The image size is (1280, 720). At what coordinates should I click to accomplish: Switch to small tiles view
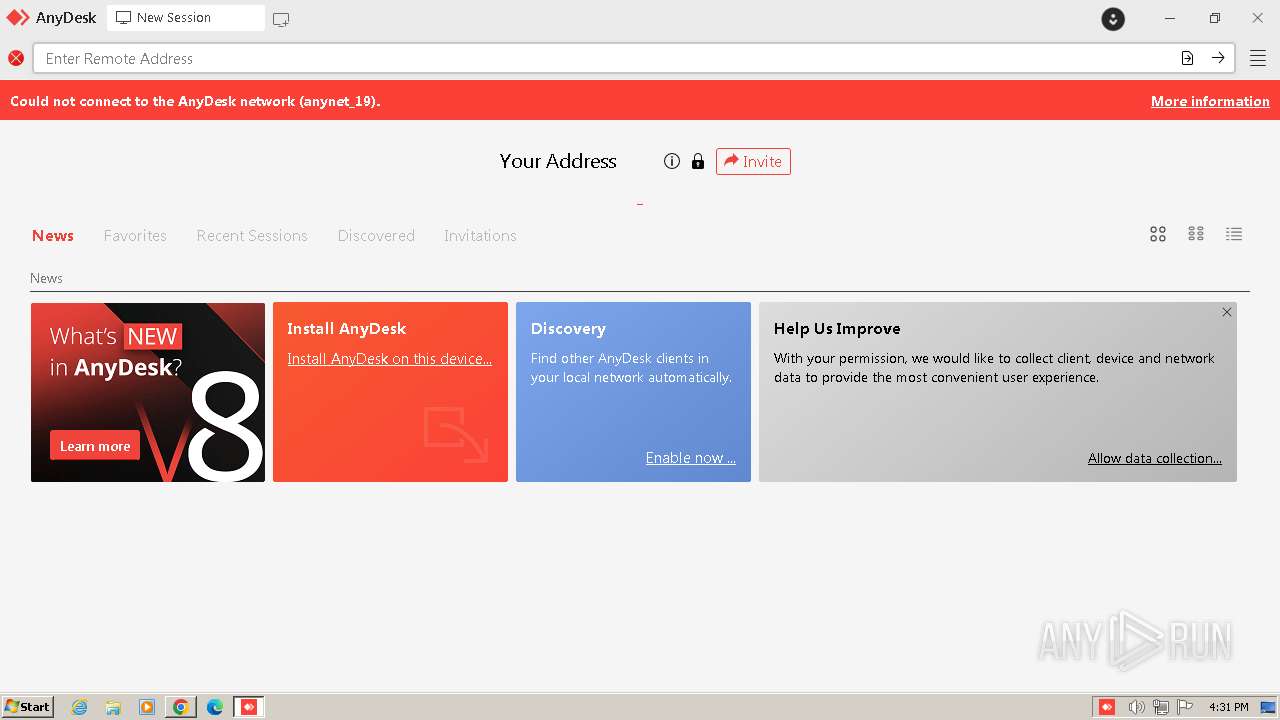1196,234
